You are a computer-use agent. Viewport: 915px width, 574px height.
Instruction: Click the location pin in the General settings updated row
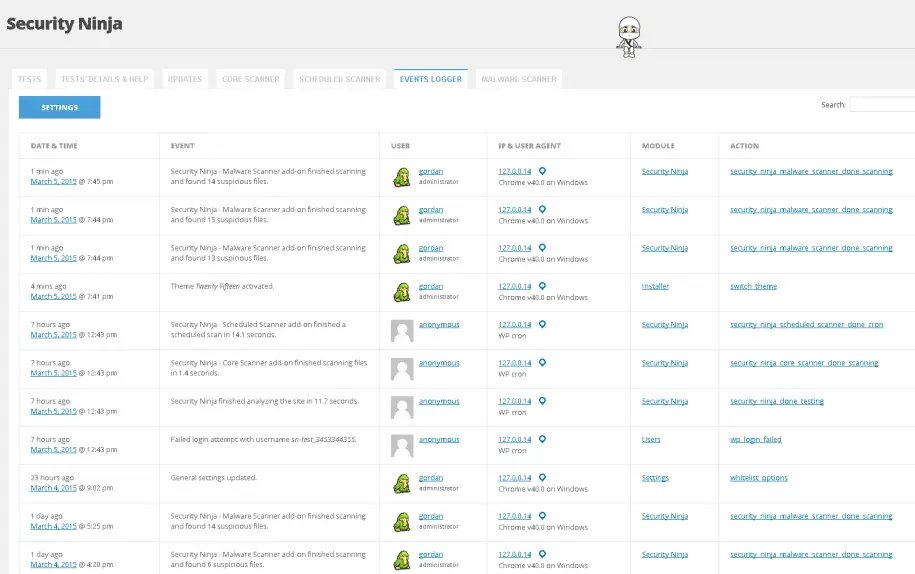coord(542,478)
